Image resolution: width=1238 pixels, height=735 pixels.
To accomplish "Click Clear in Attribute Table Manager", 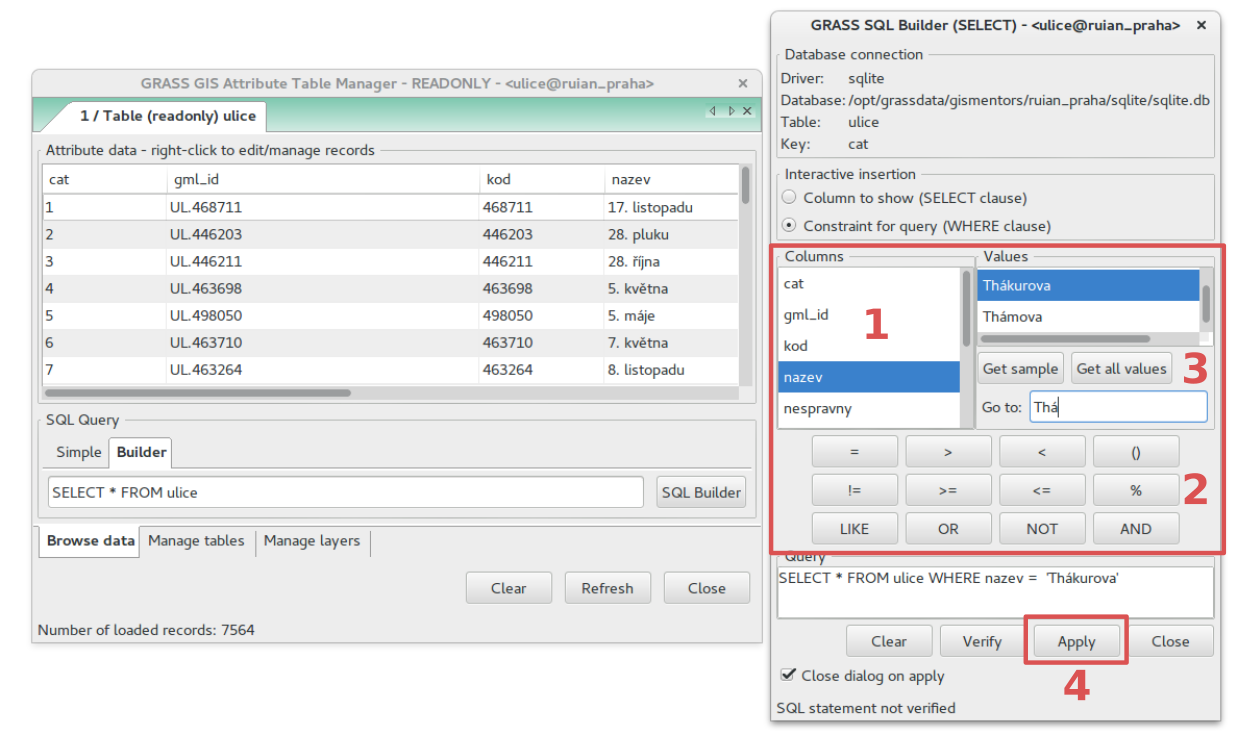I will click(x=508, y=588).
